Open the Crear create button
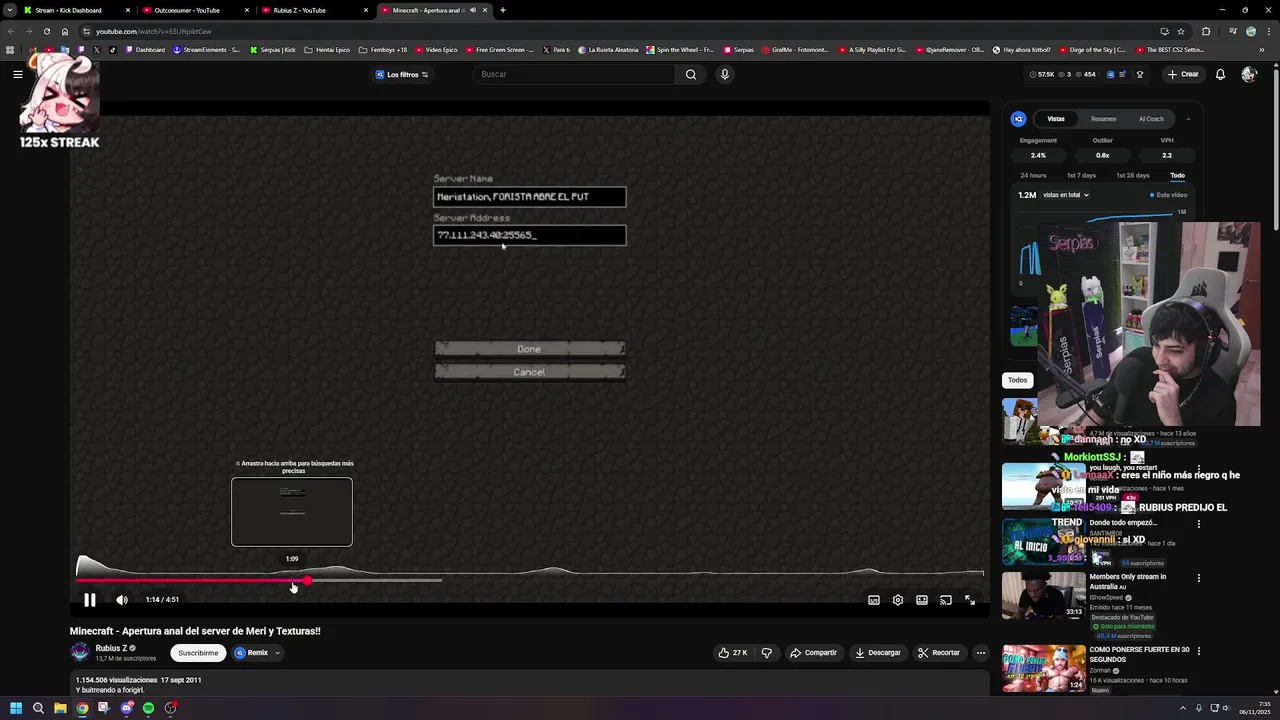1280x720 pixels. 1183,74
